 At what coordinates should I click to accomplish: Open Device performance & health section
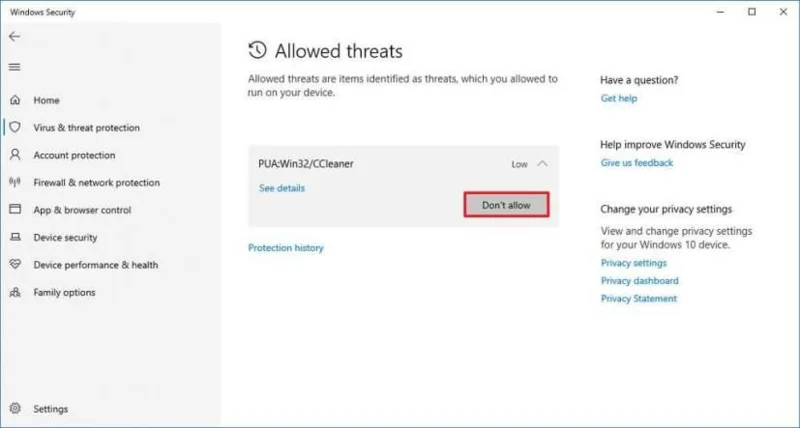[95, 265]
